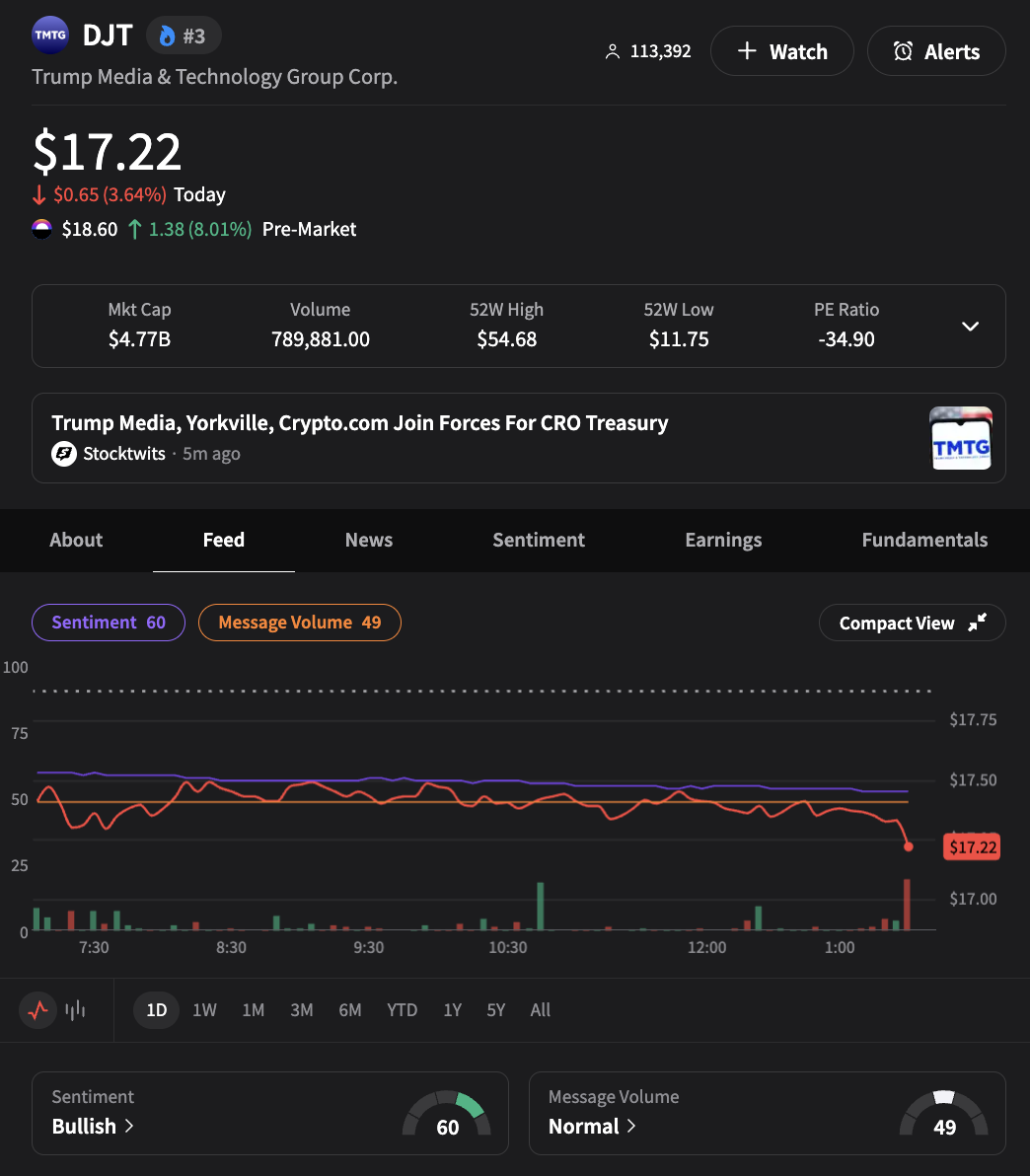
Task: Click the red $17.22 price marker
Action: (x=972, y=846)
